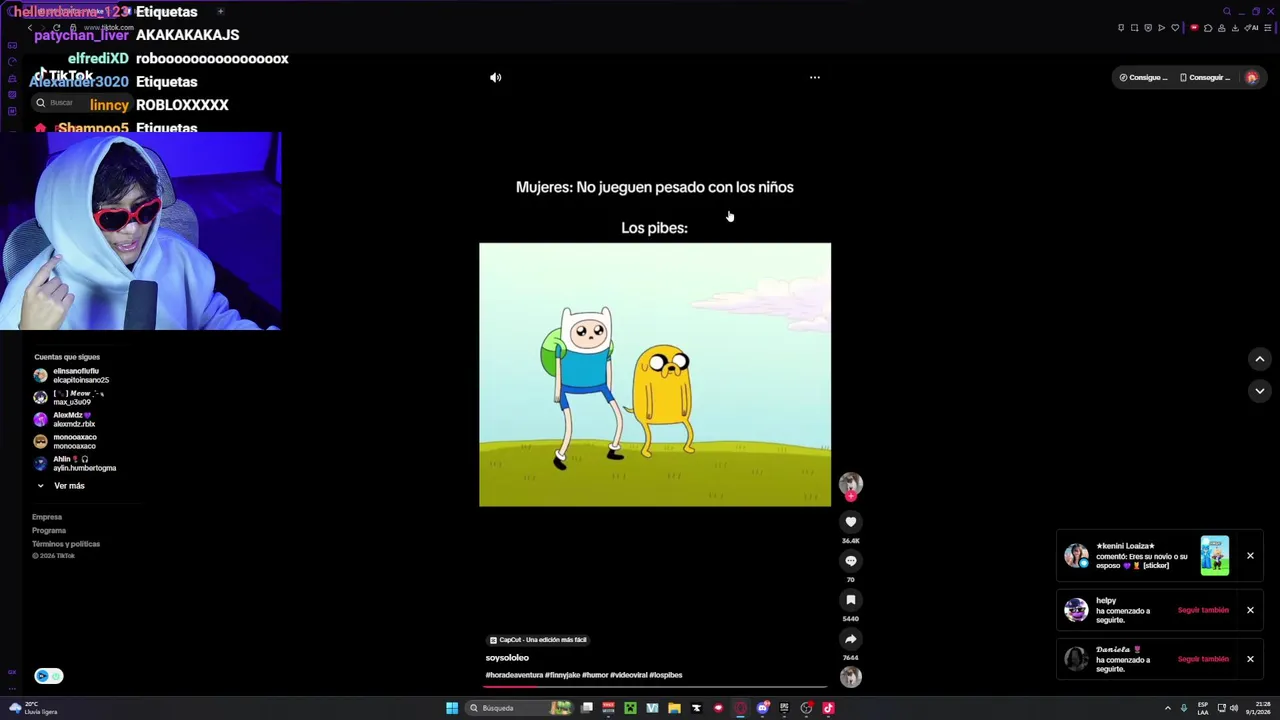
Task: Click the video progress bar
Action: [x=657, y=687]
